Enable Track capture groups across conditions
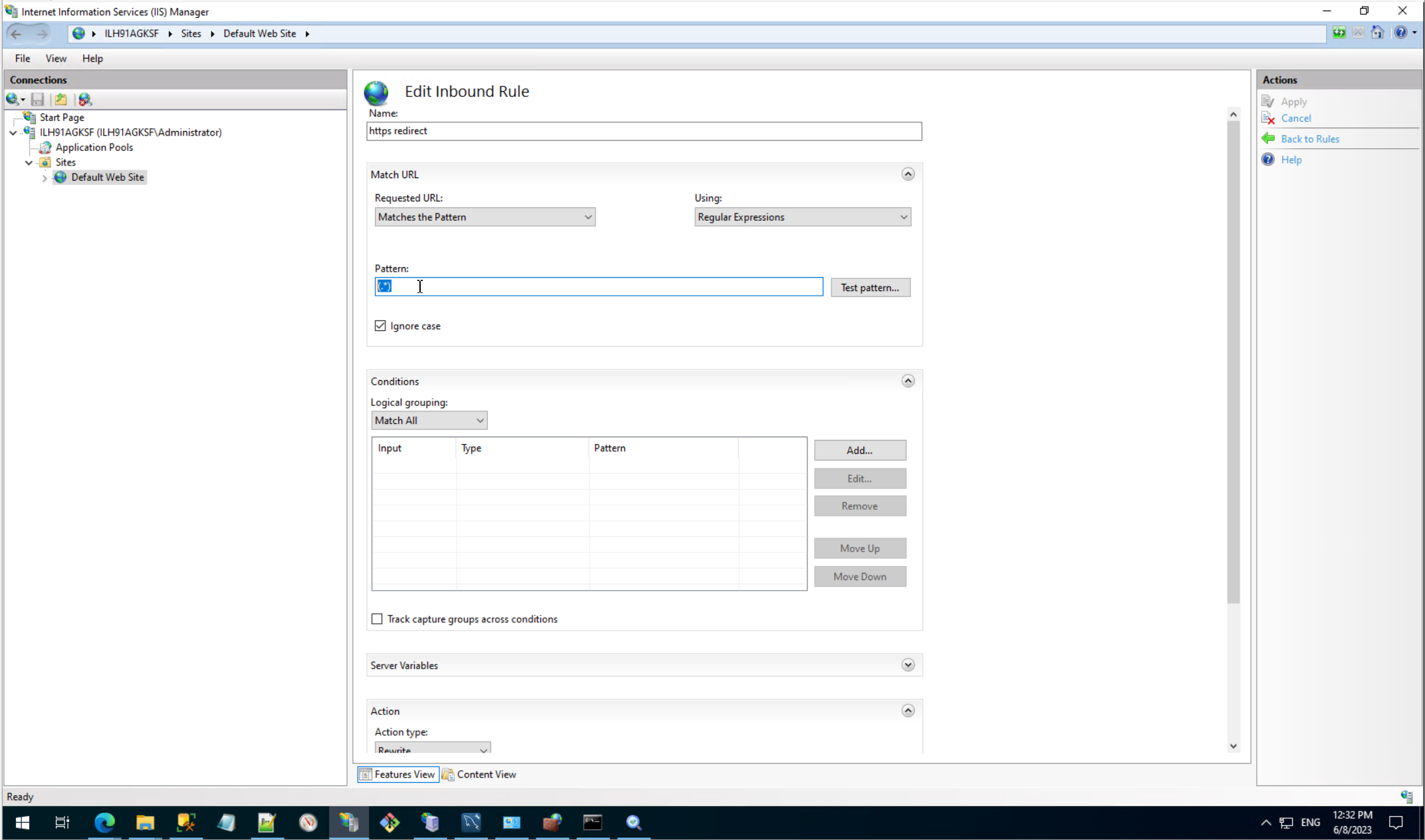This screenshot has height=840, width=1425. pos(378,619)
